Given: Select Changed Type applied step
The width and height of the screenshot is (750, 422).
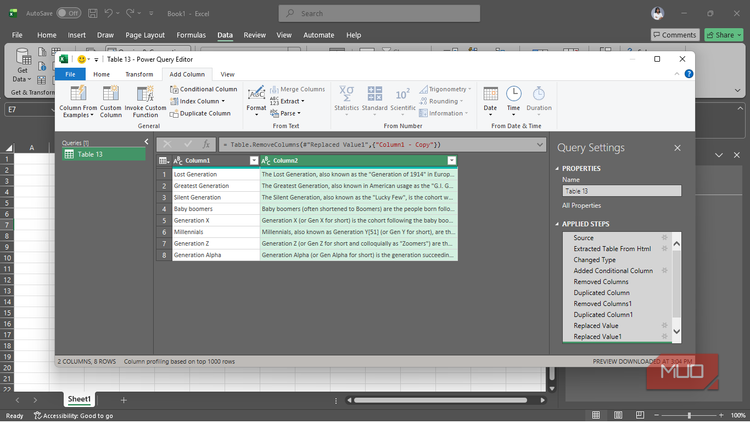Looking at the screenshot, I should [x=595, y=259].
